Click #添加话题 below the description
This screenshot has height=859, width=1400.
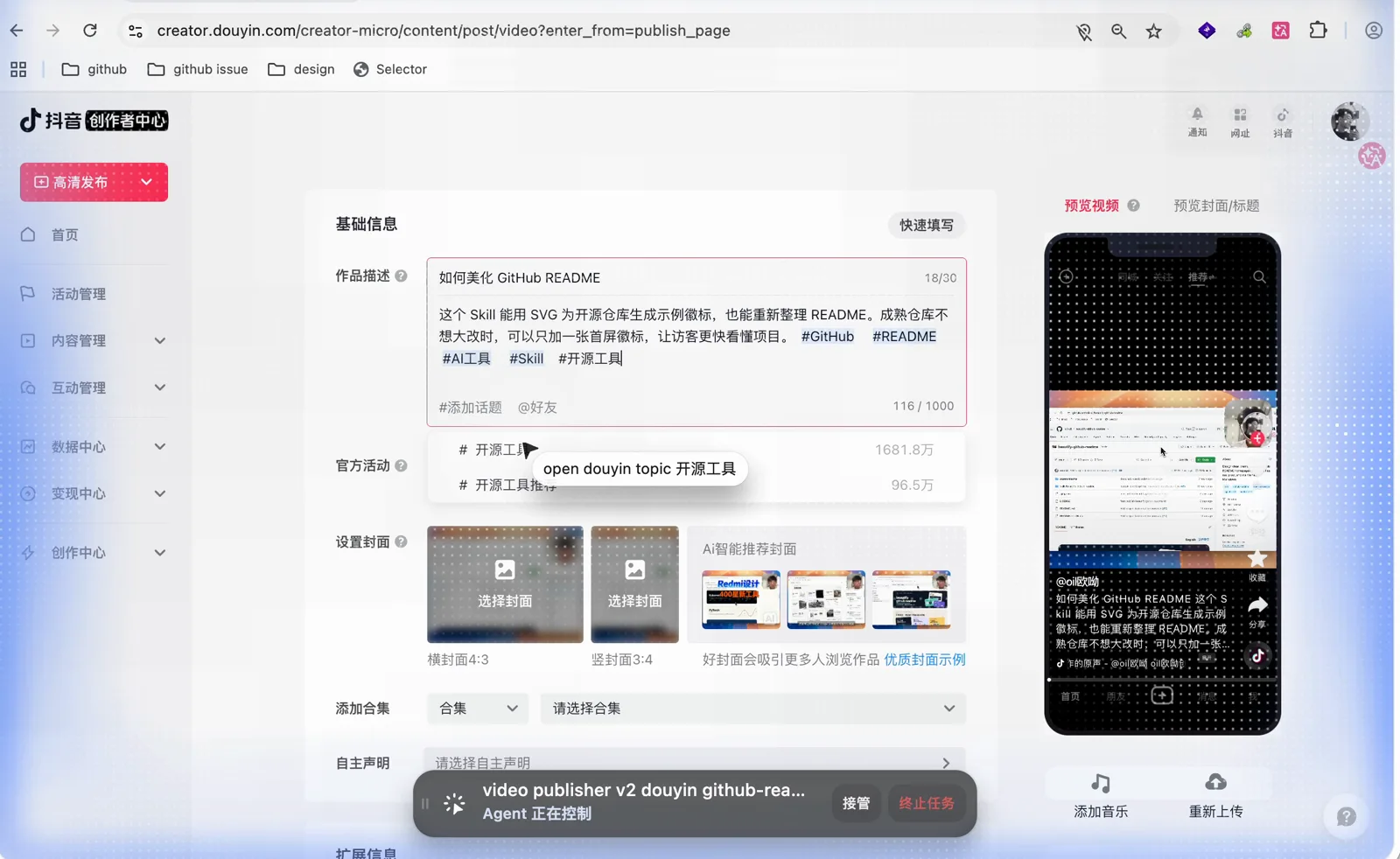[470, 408]
